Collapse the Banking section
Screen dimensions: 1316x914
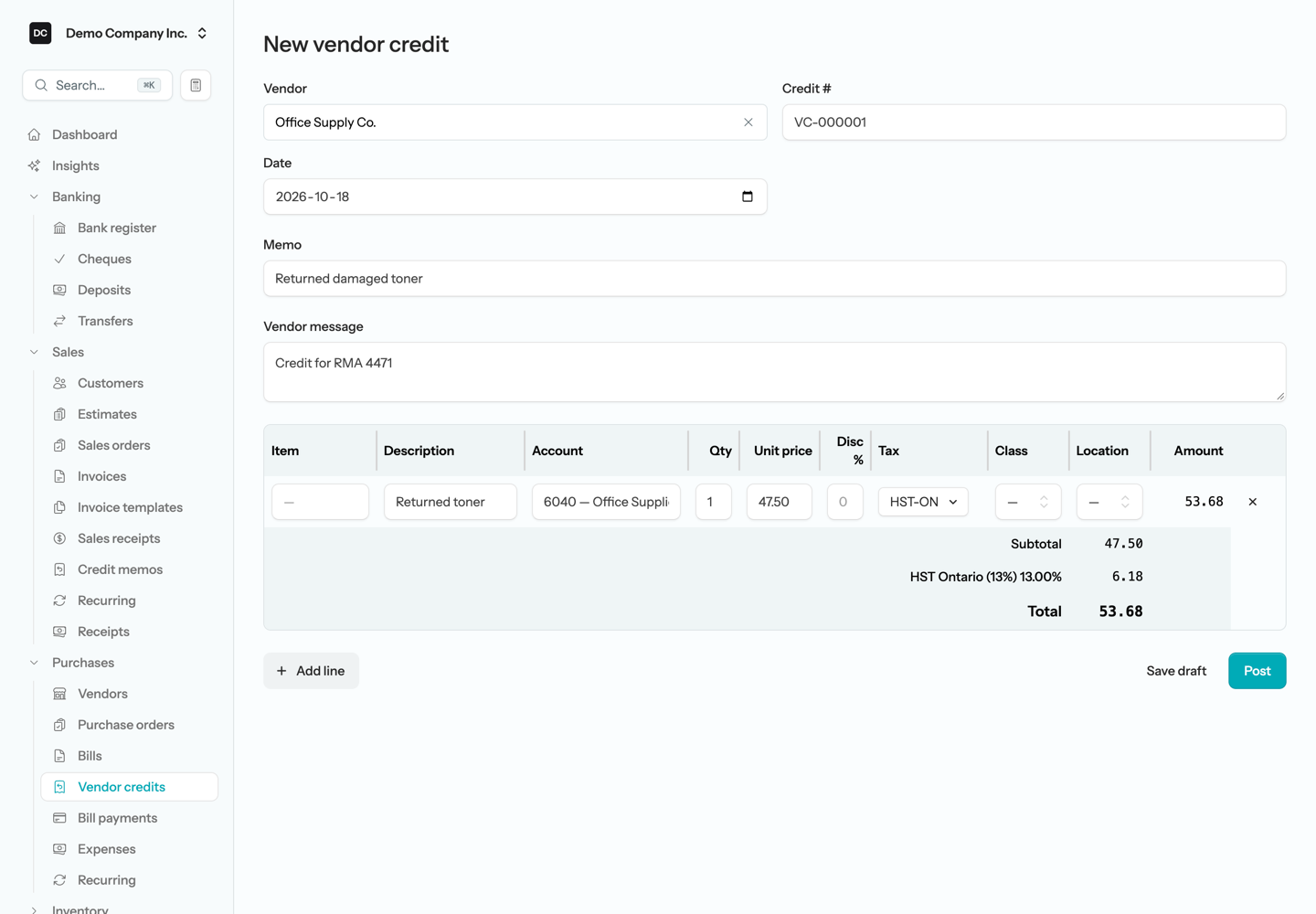click(34, 197)
